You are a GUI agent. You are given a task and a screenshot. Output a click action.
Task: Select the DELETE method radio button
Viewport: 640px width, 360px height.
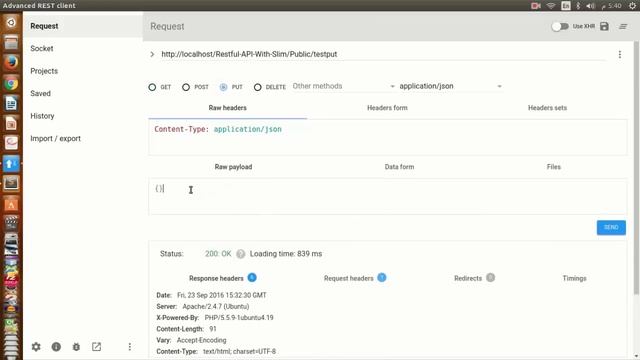click(x=258, y=87)
